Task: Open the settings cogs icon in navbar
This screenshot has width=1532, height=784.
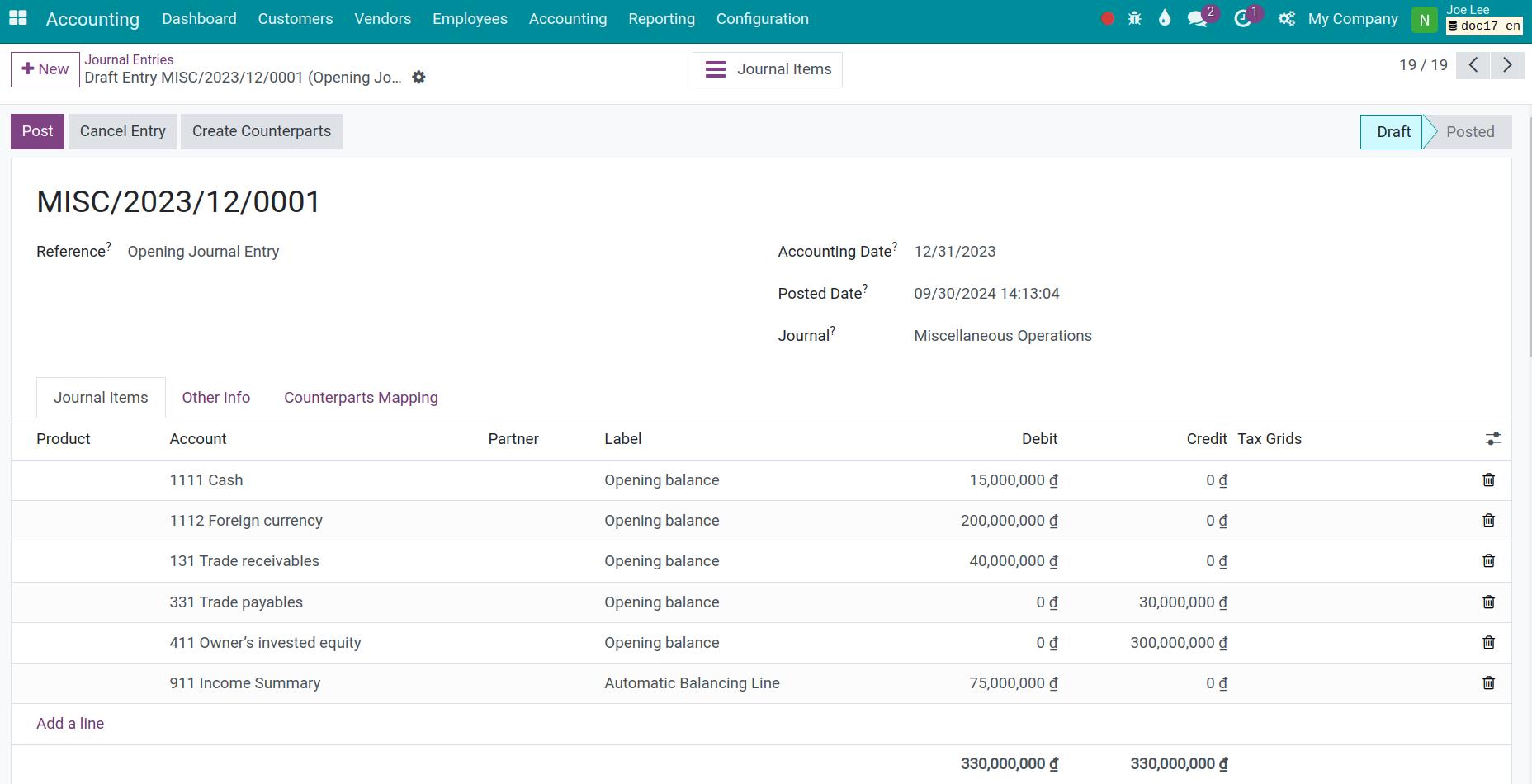Action: (x=1286, y=18)
